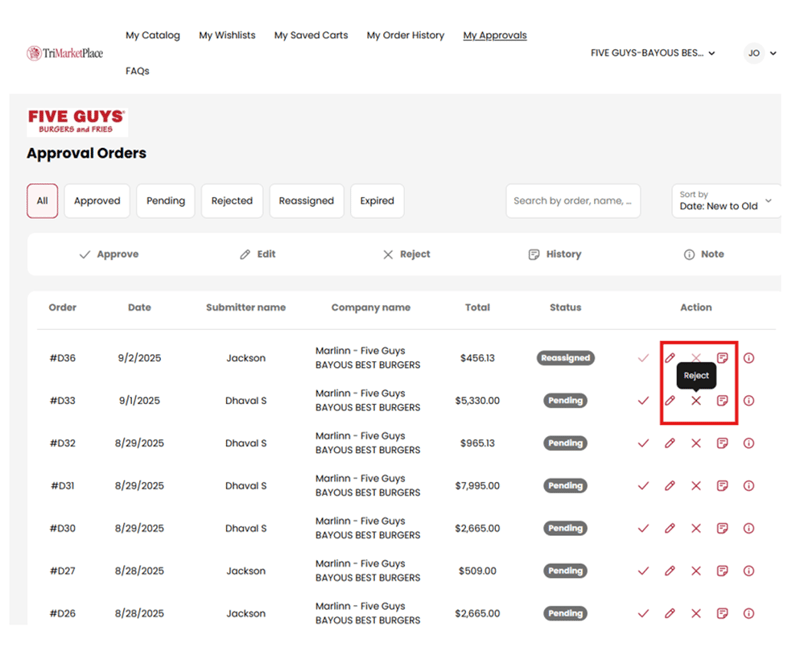Click the edit pencil for order #D36

click(670, 358)
